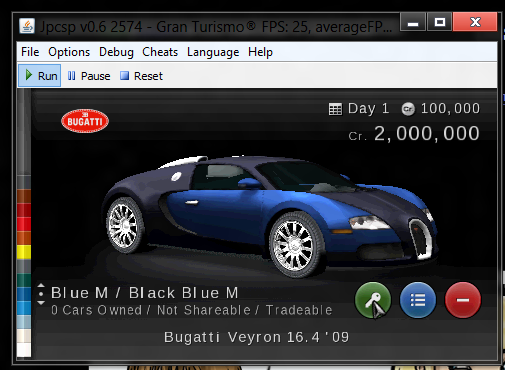505x370 pixels.
Task: Open the Language menu
Action: [x=213, y=52]
